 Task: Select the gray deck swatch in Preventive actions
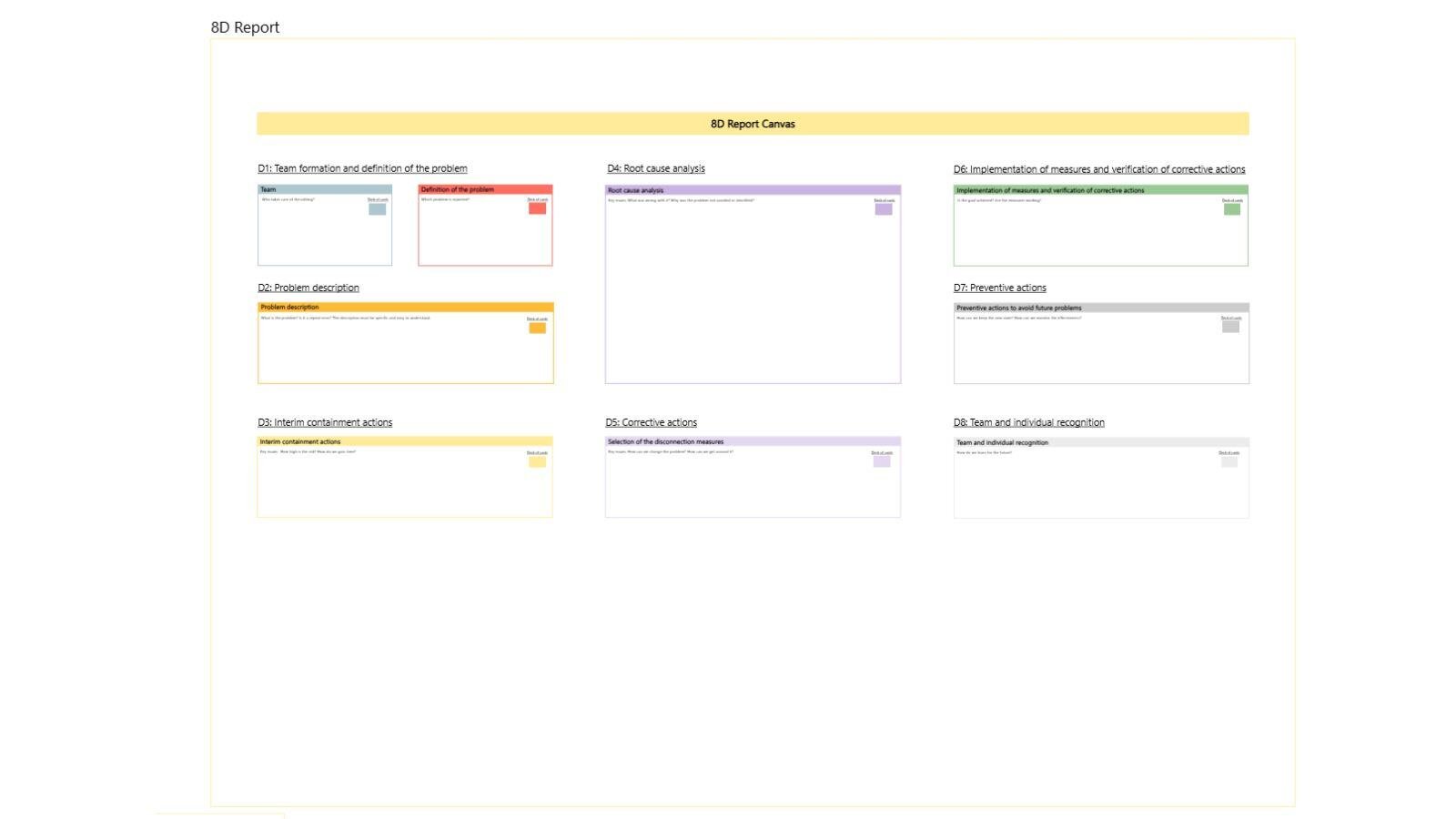(1230, 327)
